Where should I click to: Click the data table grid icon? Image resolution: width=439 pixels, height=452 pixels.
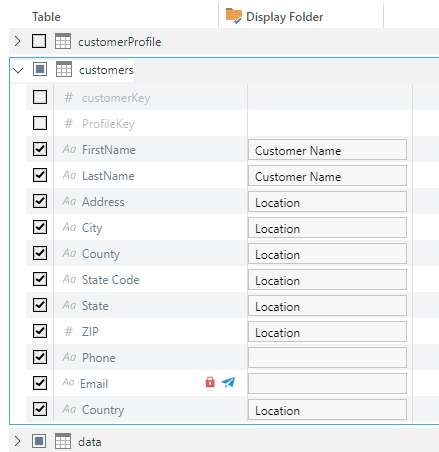pos(63,441)
